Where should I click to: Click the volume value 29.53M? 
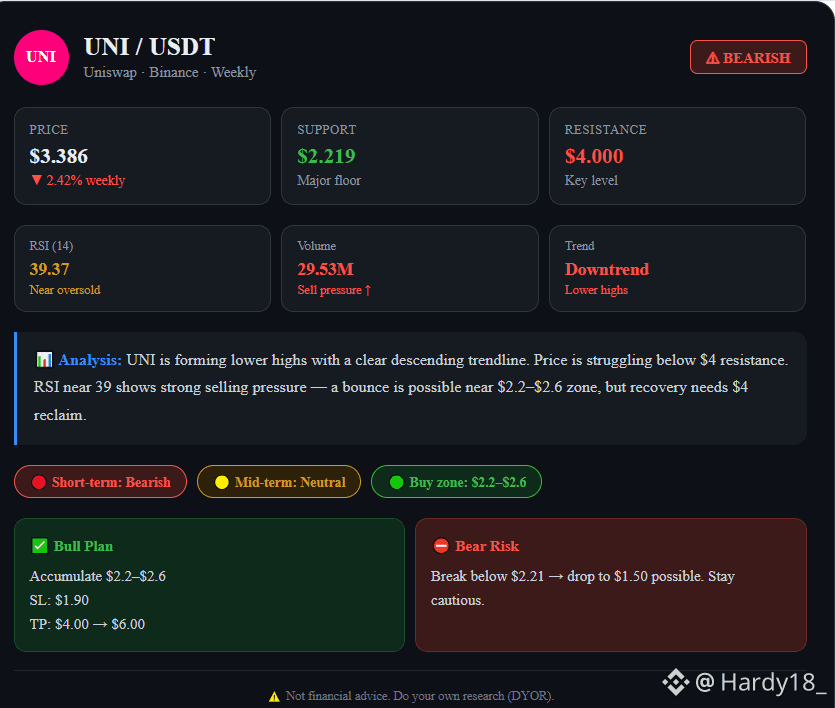point(325,269)
